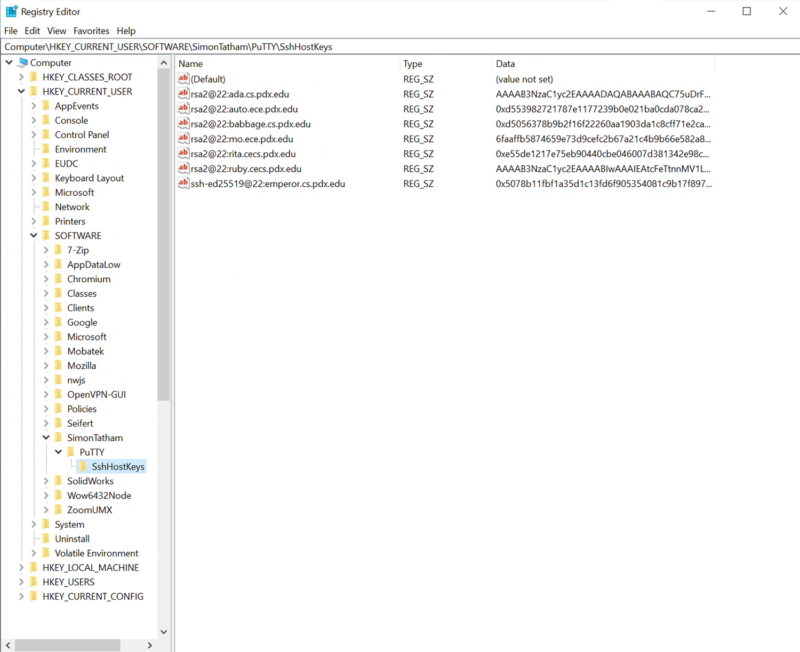Expand the HKEY_LOCAL_MACHINE branch
The image size is (800, 652).
pos(20,567)
